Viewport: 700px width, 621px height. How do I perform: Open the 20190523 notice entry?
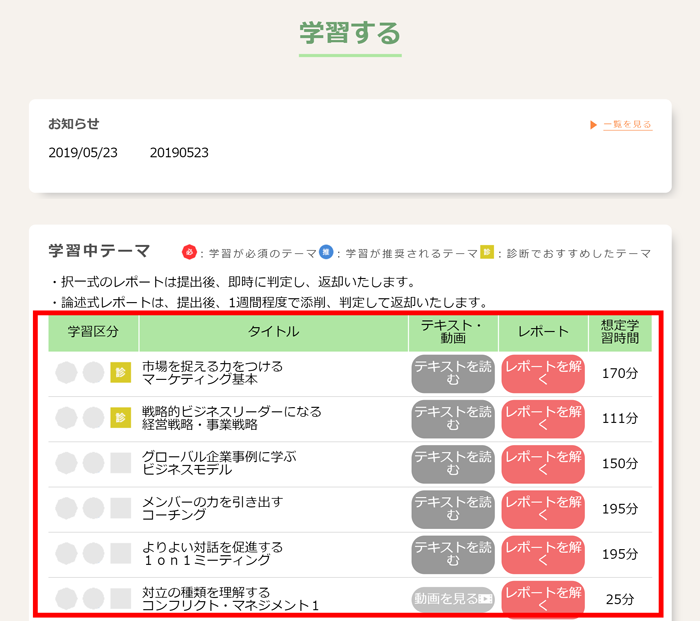click(179, 153)
